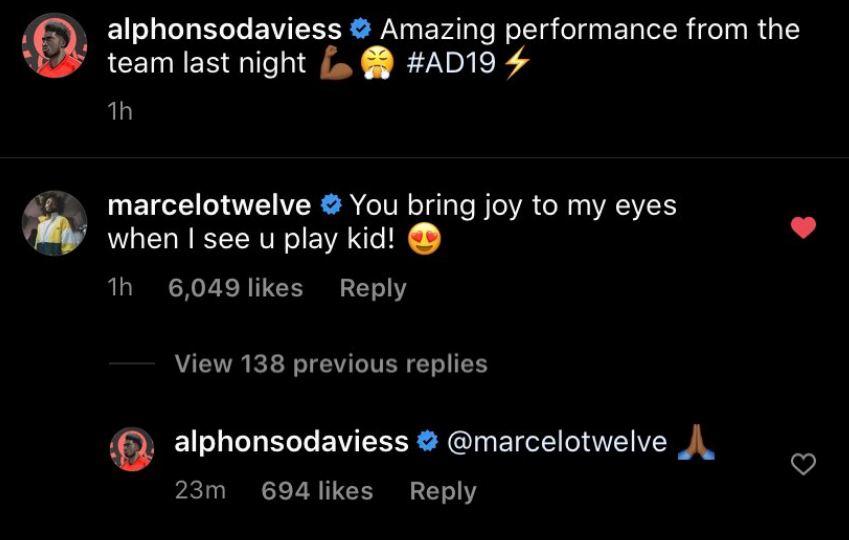Tap the praying hands emoji in reply
The image size is (849, 540).
coord(696,441)
